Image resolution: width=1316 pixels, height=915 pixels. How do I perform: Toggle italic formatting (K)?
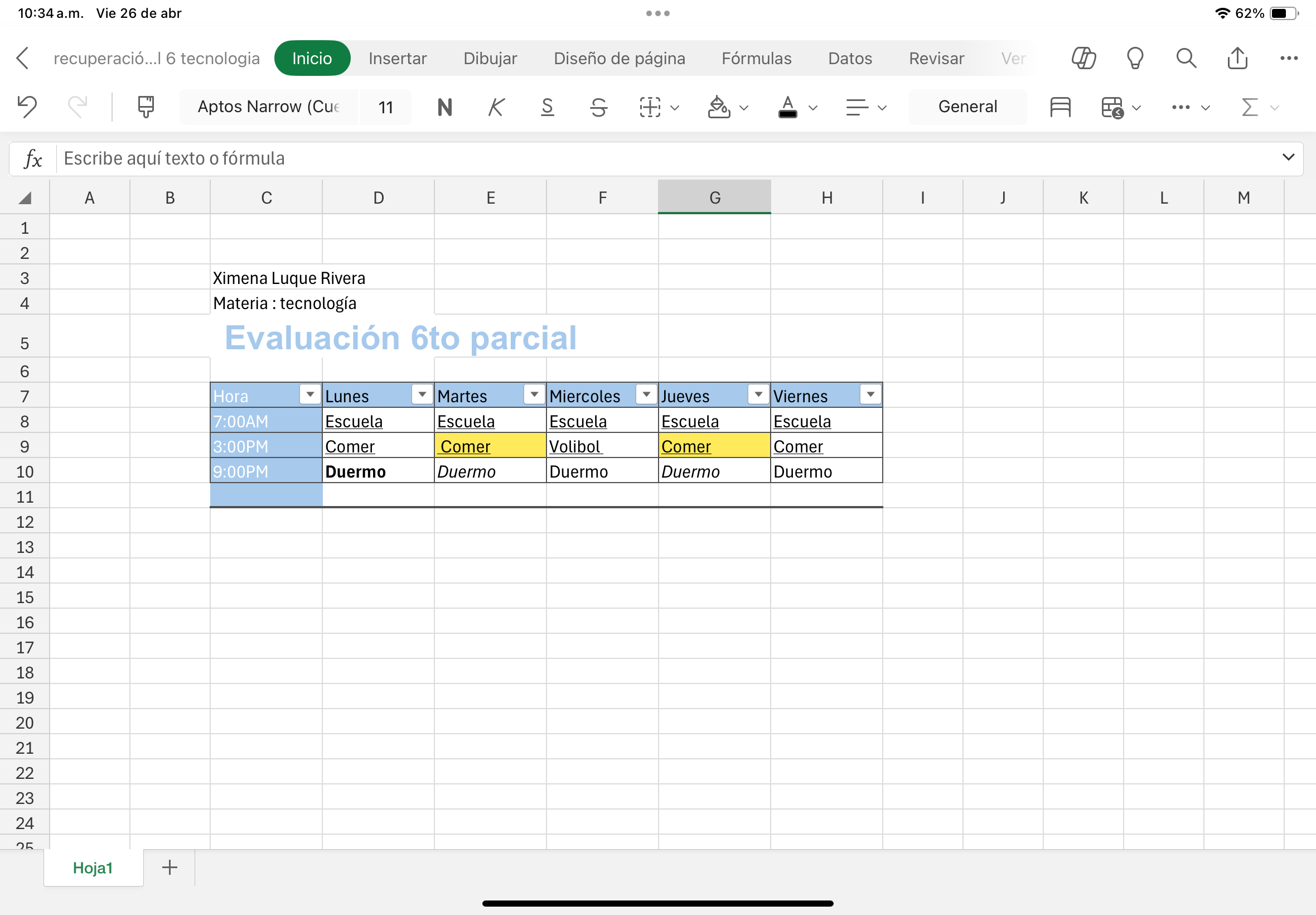tap(496, 107)
